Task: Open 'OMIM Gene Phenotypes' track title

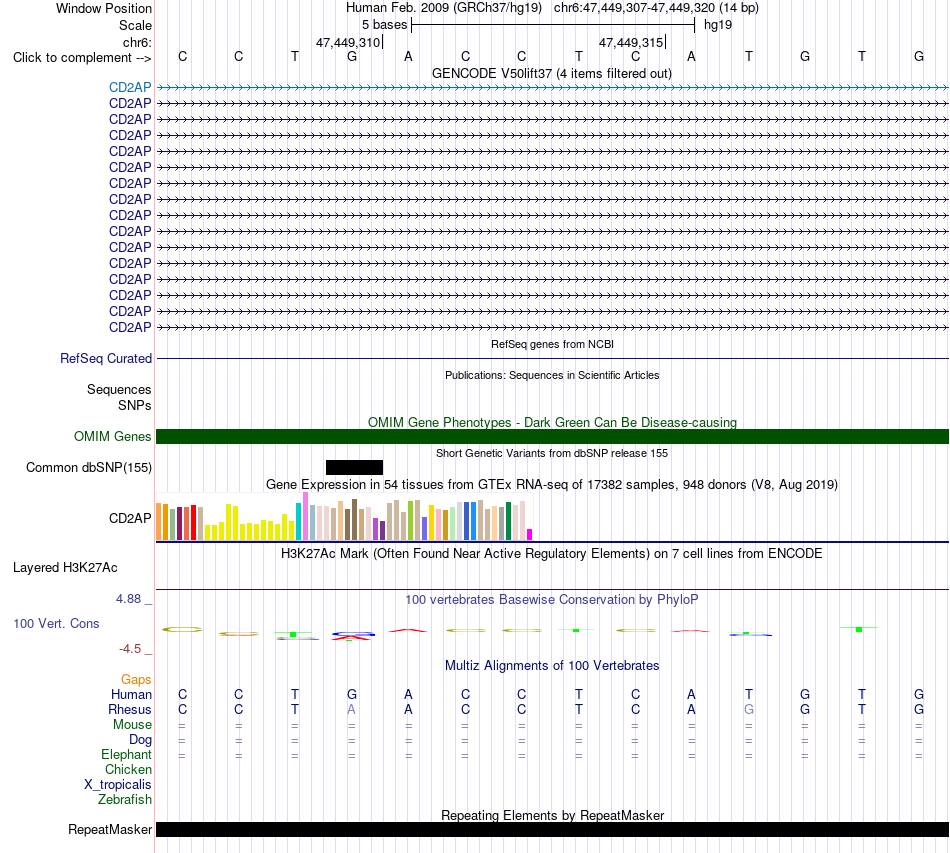Action: click(x=552, y=422)
